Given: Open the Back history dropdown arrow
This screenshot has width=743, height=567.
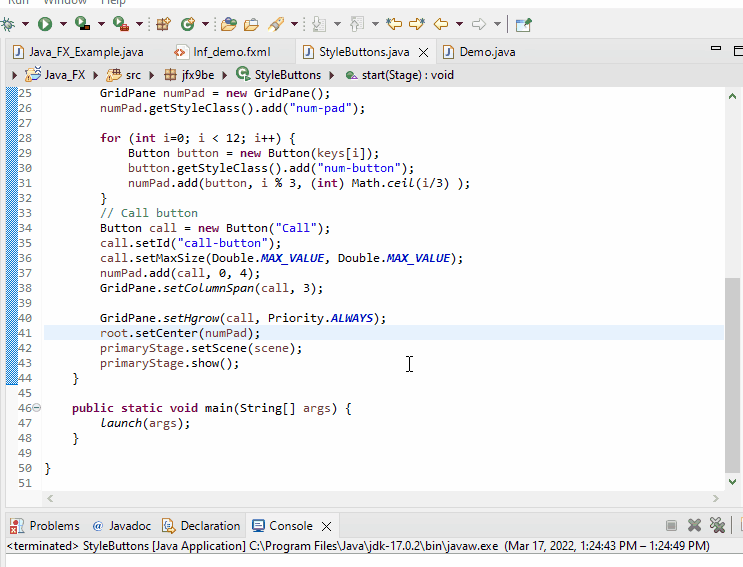Looking at the screenshot, I should tap(459, 24).
